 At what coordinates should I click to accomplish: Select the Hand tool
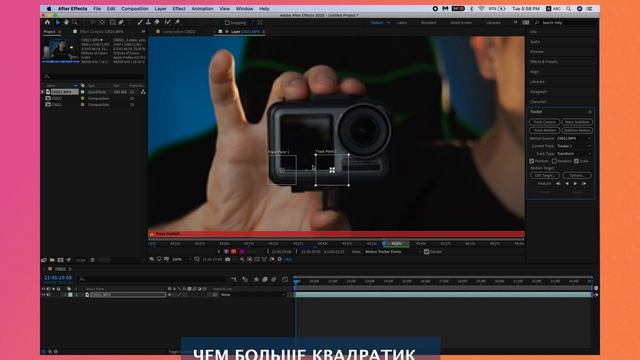point(66,22)
